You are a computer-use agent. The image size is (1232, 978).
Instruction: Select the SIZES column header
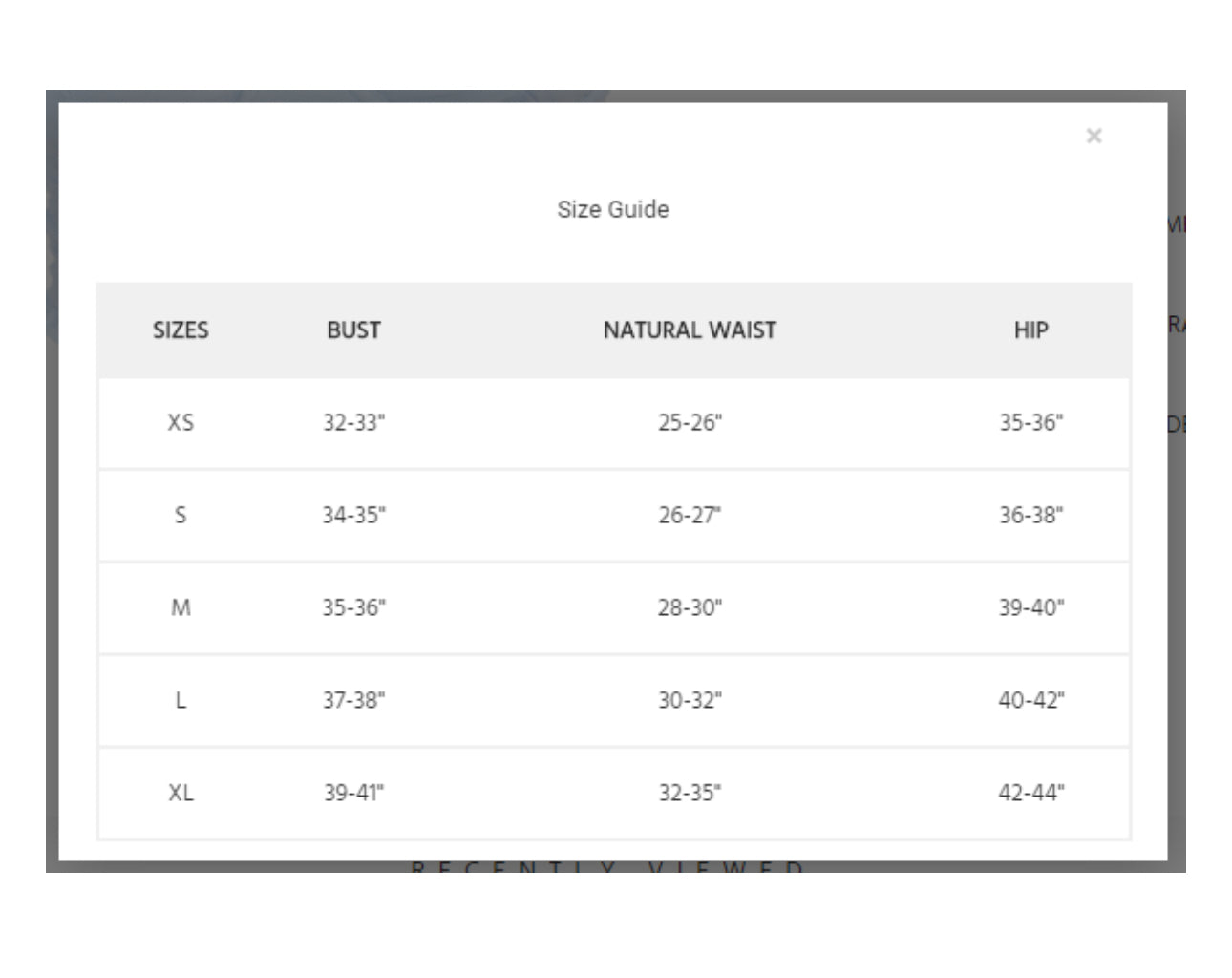181,330
